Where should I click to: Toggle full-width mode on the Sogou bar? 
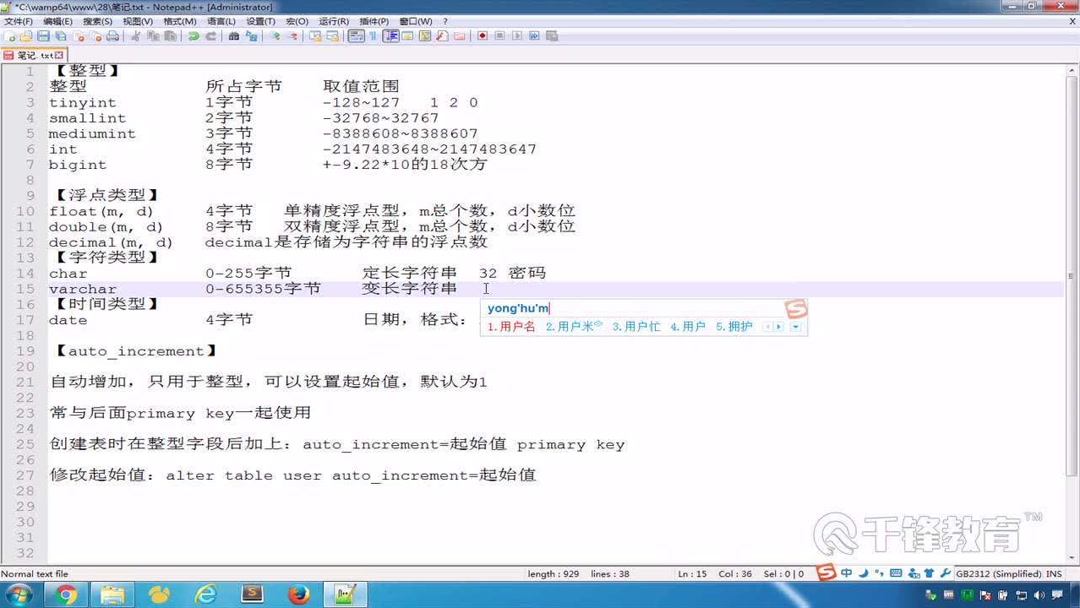[x=862, y=575]
